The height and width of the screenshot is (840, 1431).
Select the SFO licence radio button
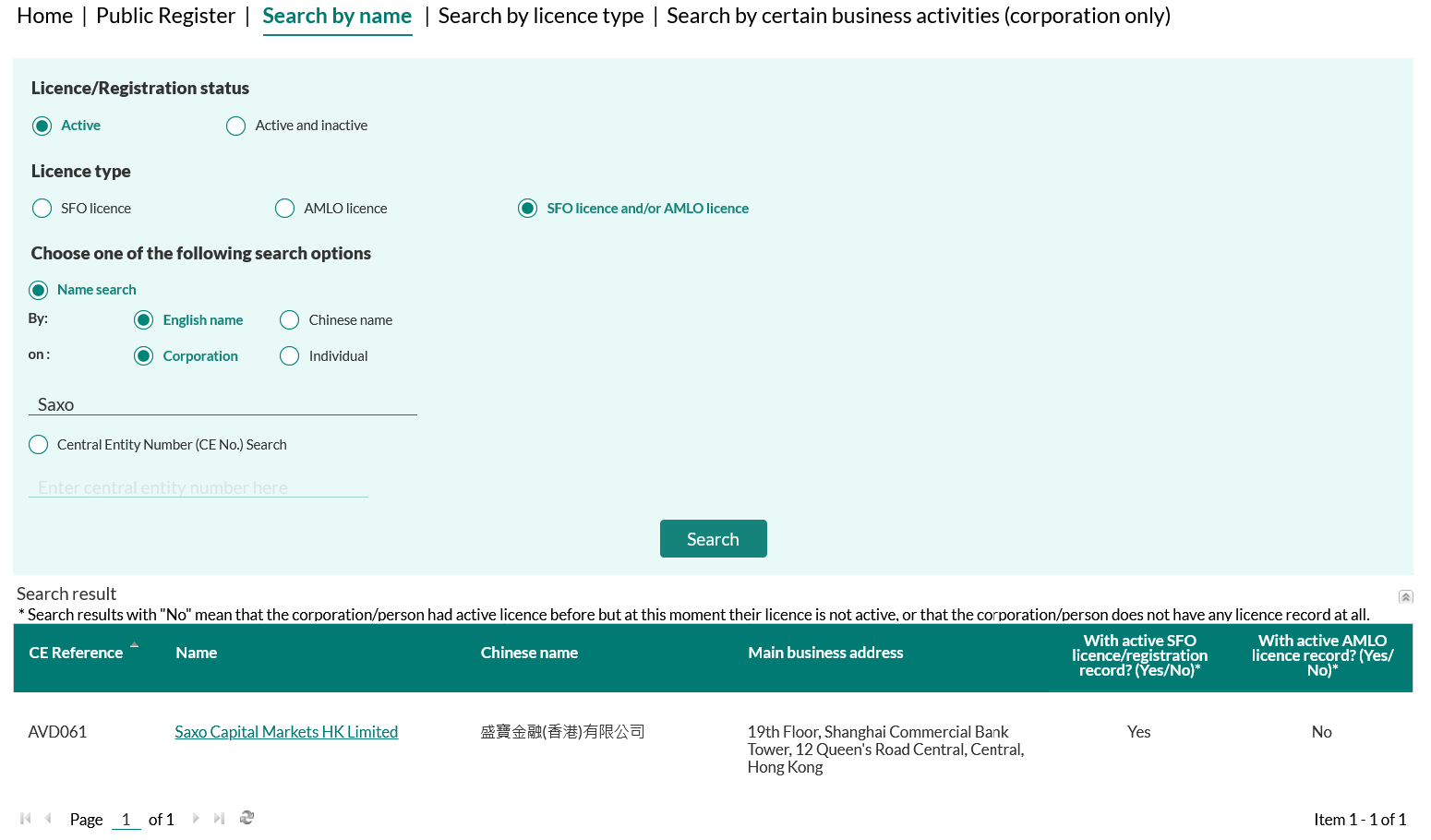pyautogui.click(x=42, y=209)
